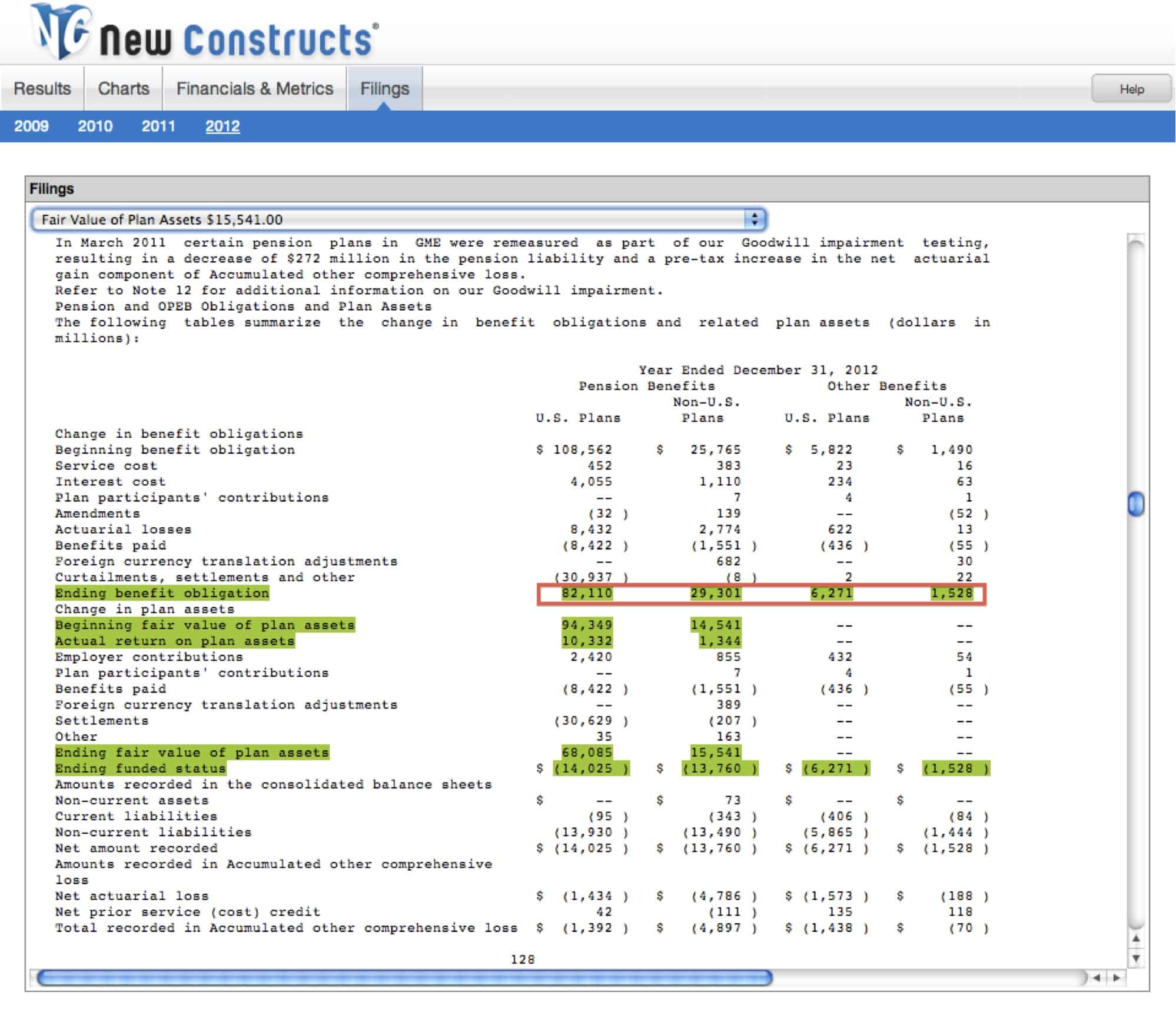
Task: View 2011 filings
Action: click(x=158, y=126)
